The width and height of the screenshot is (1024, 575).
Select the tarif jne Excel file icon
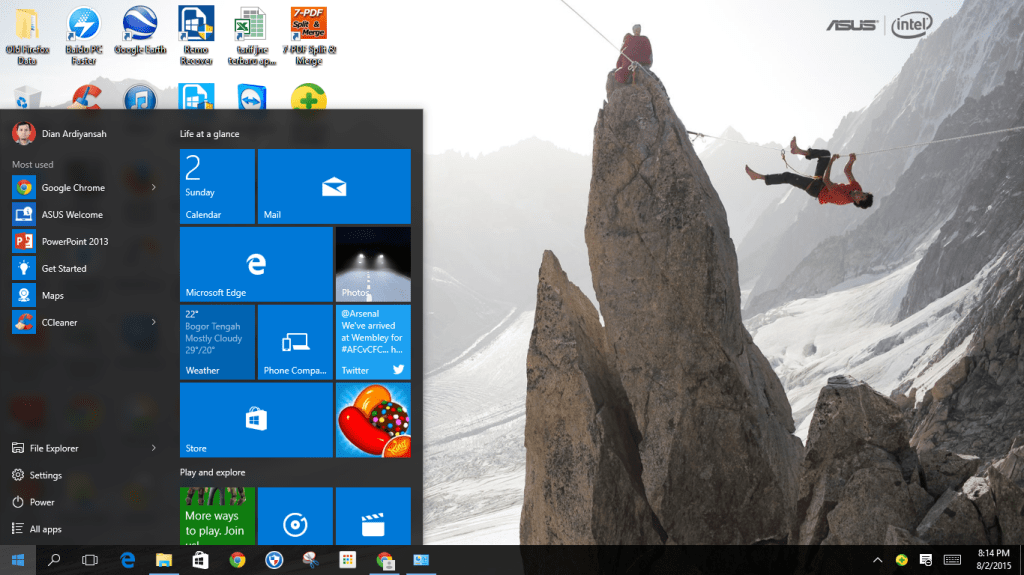[251, 37]
